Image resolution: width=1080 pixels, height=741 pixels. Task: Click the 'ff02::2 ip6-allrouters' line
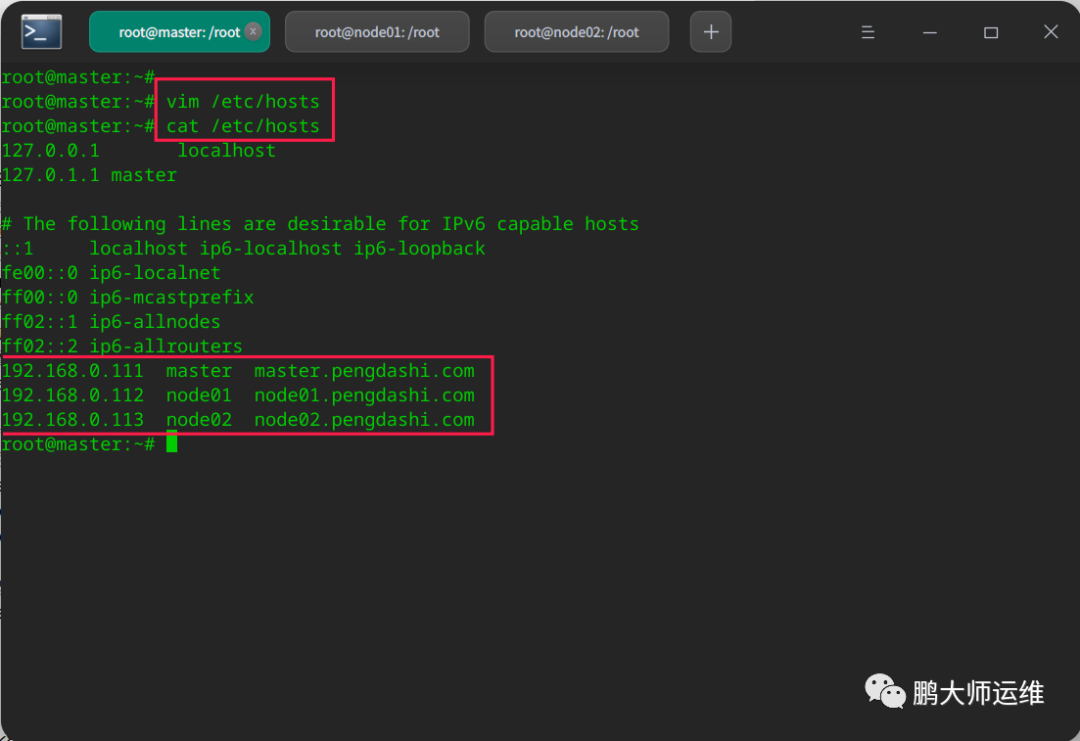point(122,346)
